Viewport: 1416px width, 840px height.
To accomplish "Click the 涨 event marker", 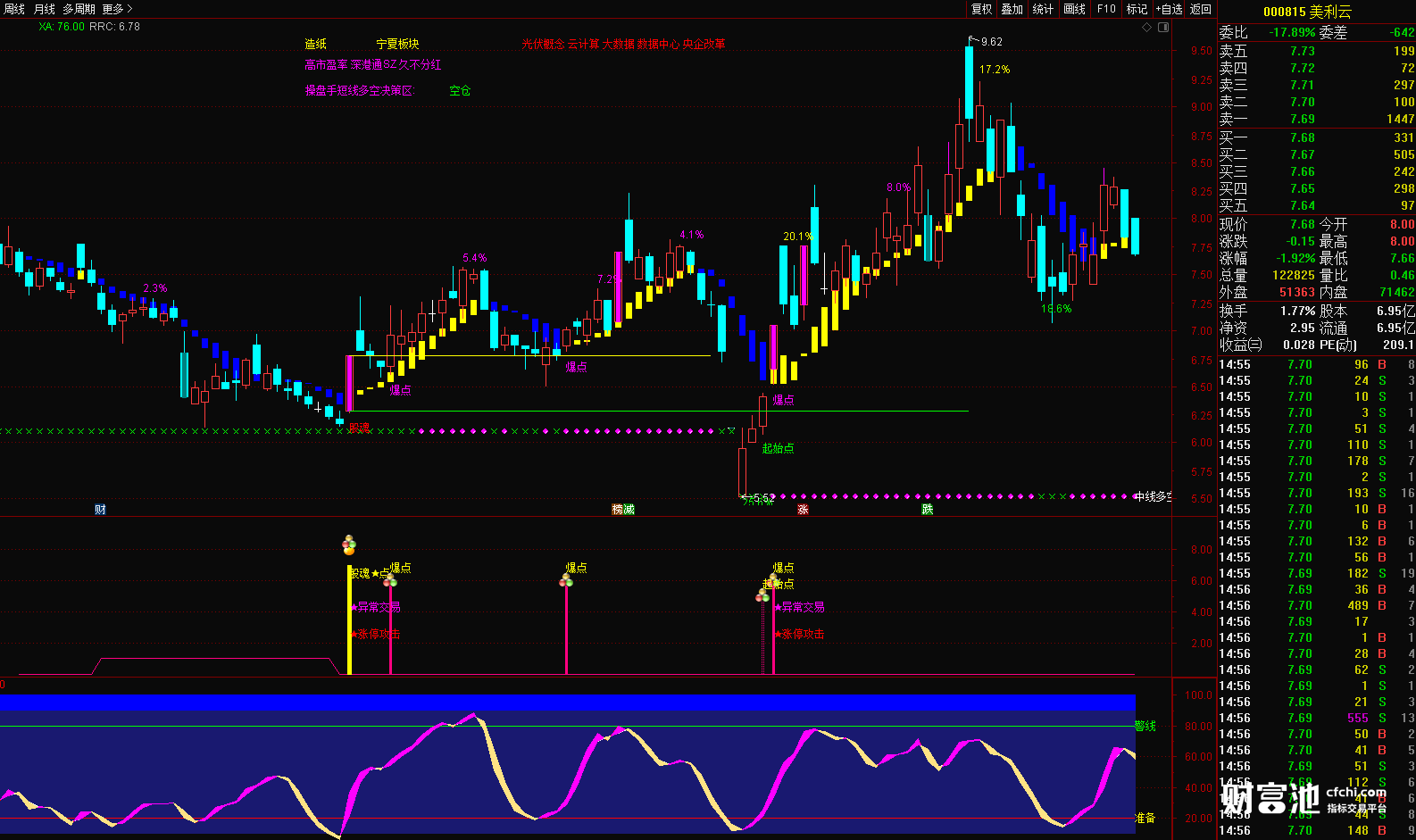I will pyautogui.click(x=803, y=510).
